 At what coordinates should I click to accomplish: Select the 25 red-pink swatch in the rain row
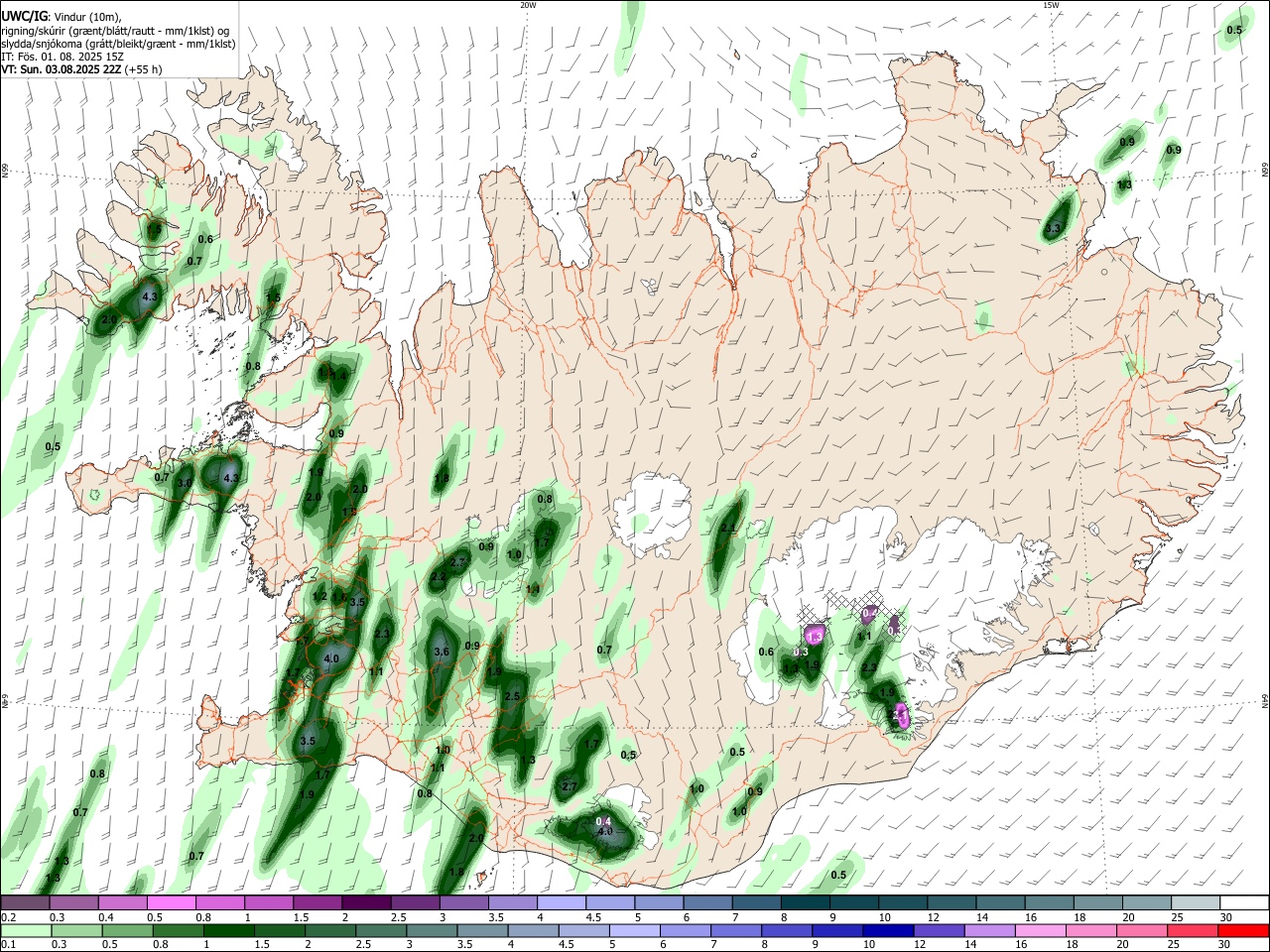coord(1195,930)
